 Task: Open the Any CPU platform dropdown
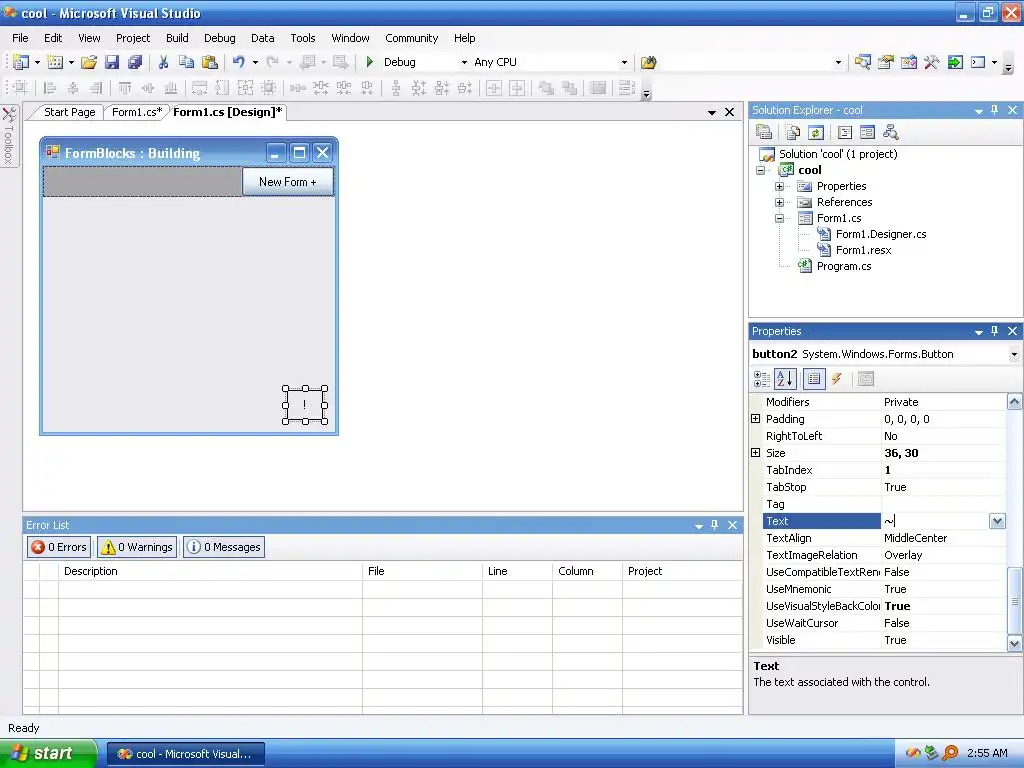[x=624, y=62]
